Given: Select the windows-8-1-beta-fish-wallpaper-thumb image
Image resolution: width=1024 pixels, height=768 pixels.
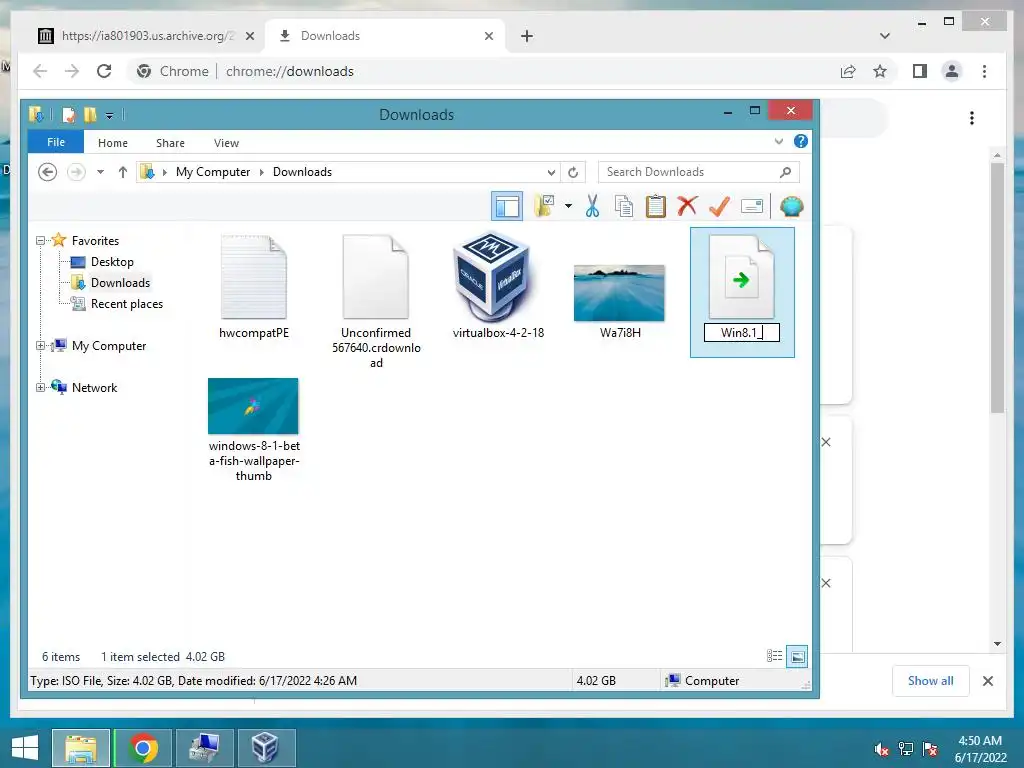Looking at the screenshot, I should (253, 430).
